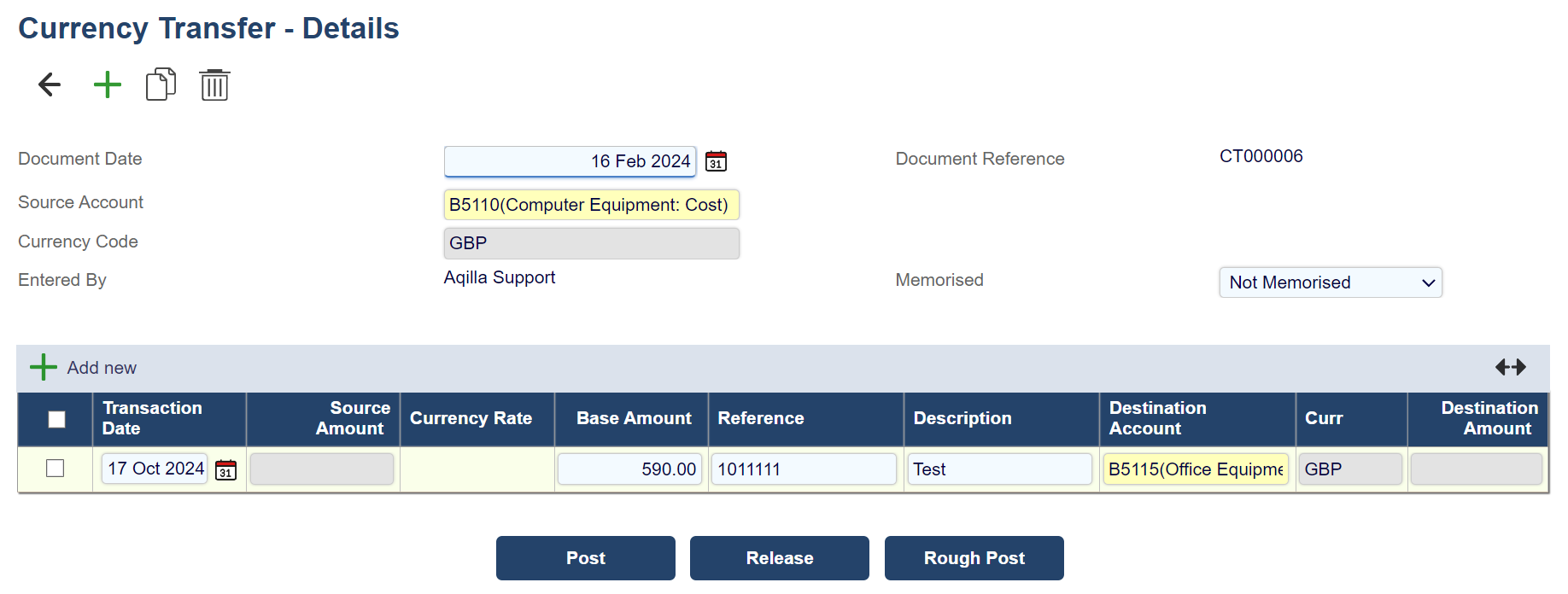Viewport: 1568px width, 594px height.
Task: Click the Add new plus icon
Action: point(44,368)
